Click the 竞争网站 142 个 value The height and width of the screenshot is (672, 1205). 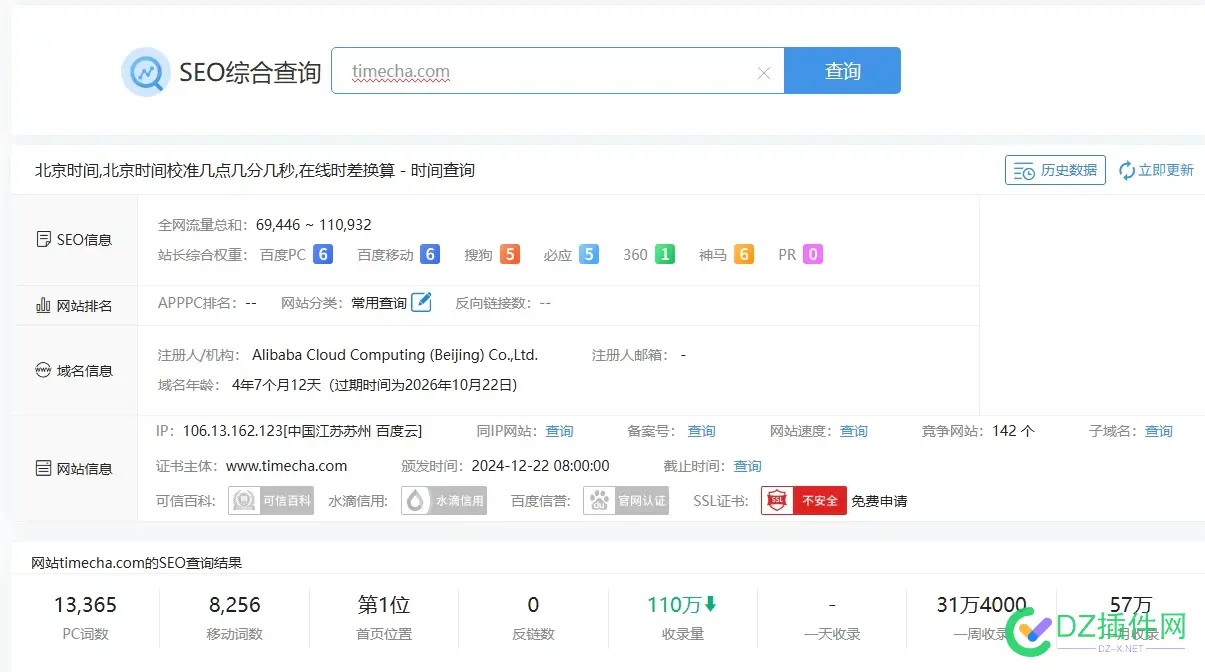click(x=1013, y=431)
